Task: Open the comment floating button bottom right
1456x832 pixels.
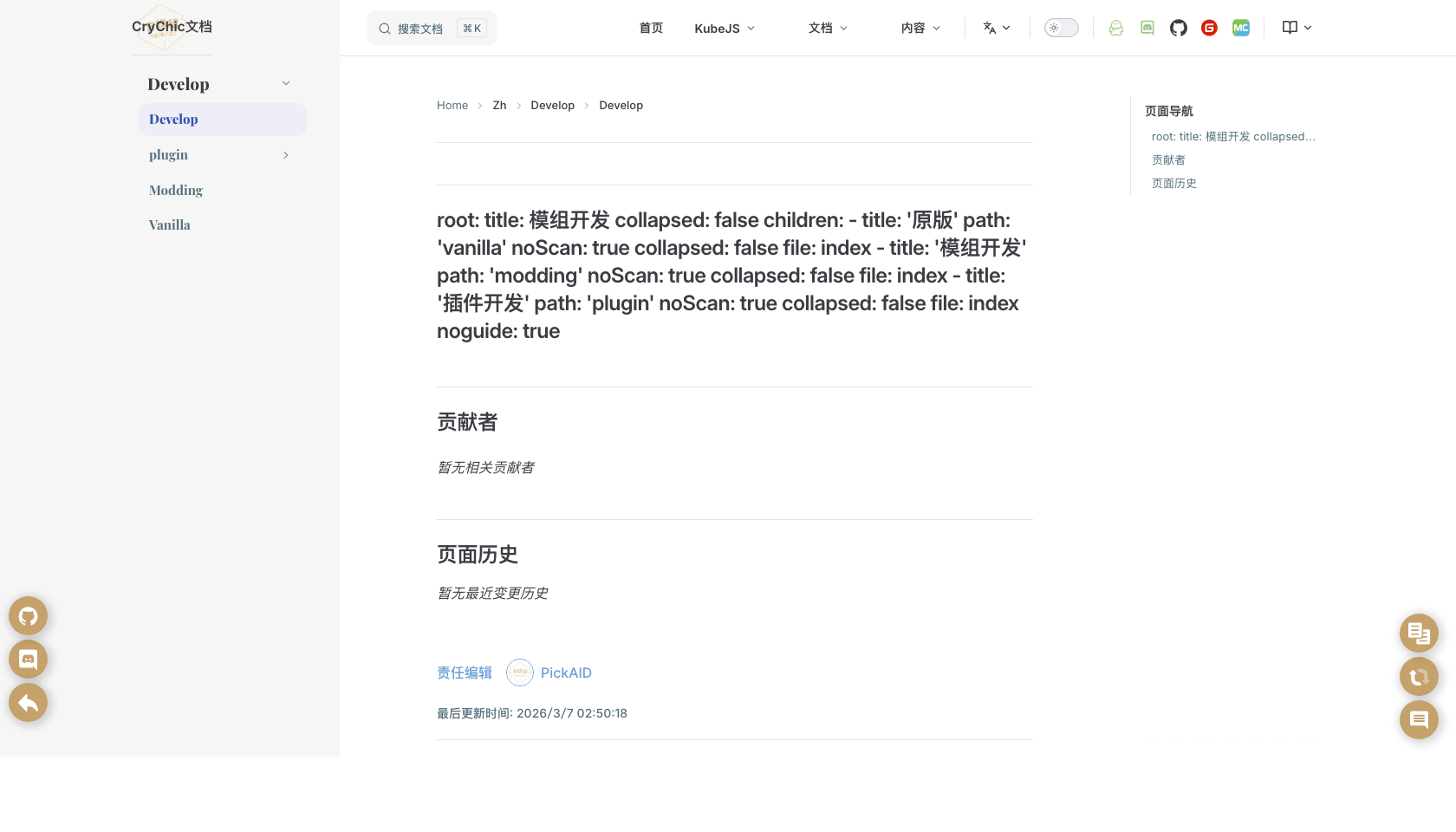Action: (1419, 719)
